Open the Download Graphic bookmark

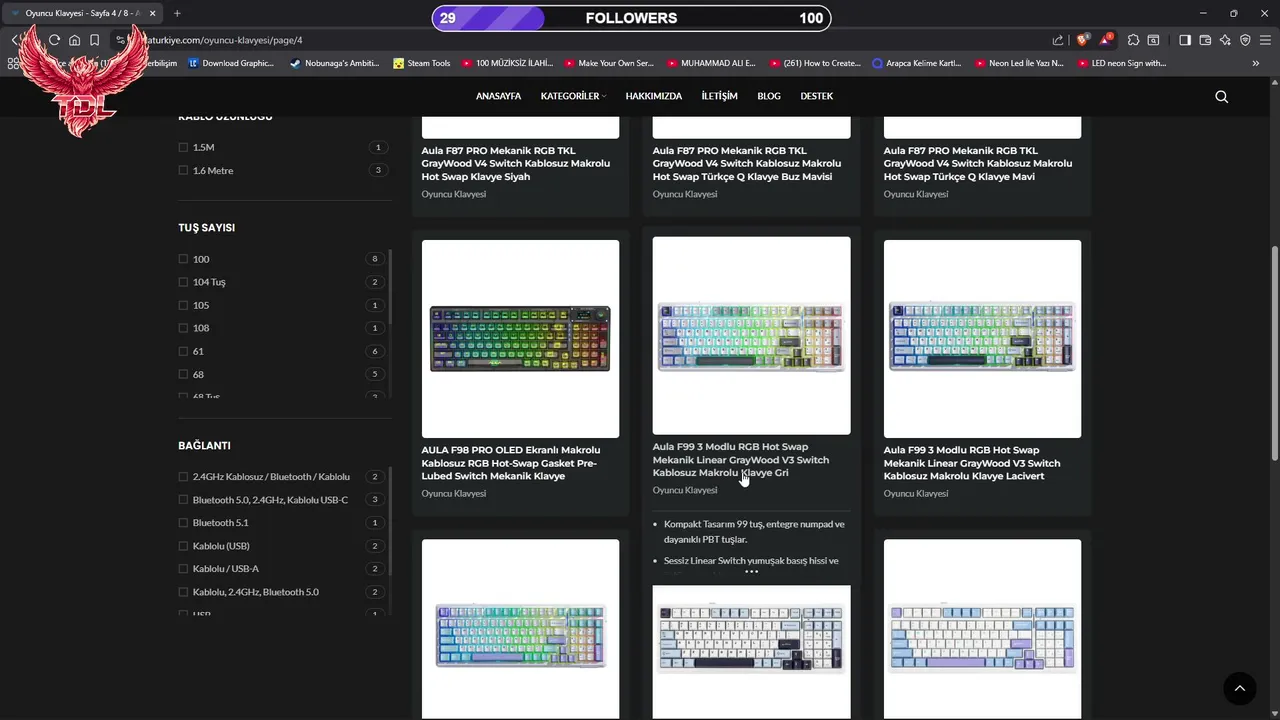(x=231, y=63)
